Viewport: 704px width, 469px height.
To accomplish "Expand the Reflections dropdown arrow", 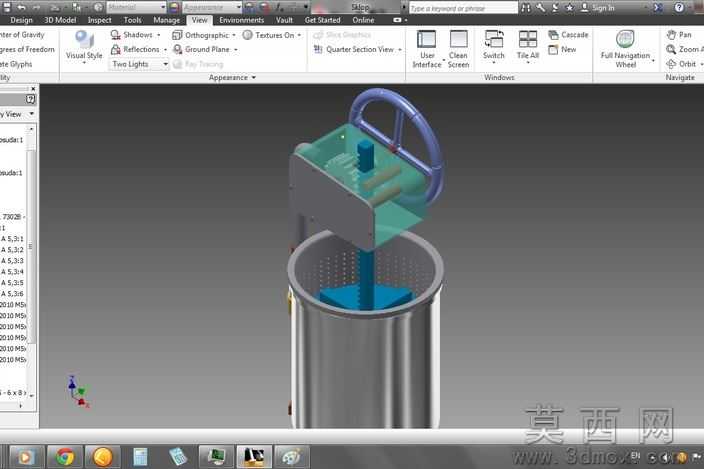I will 165,50.
